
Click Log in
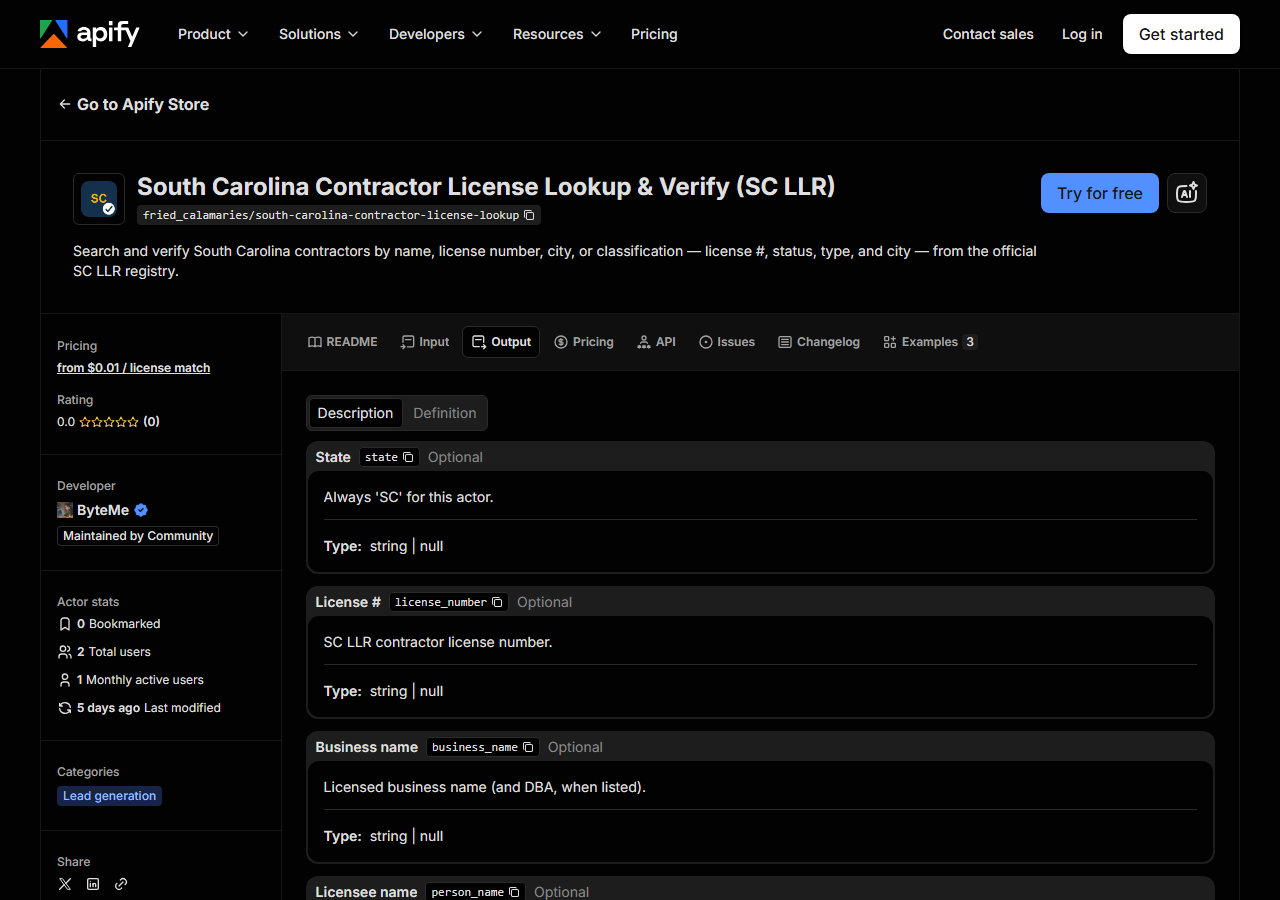point(1082,34)
